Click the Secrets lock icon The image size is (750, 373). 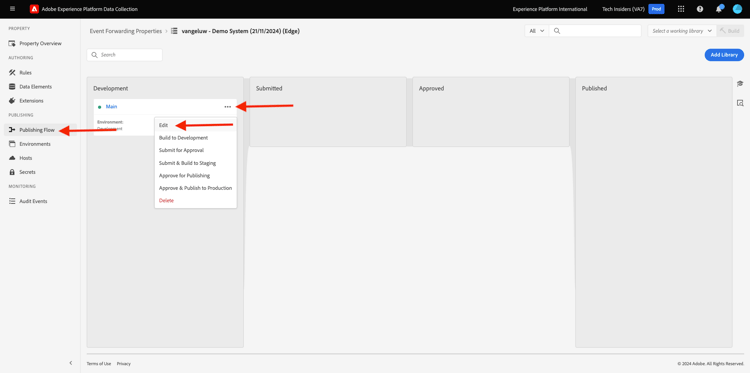(x=12, y=172)
